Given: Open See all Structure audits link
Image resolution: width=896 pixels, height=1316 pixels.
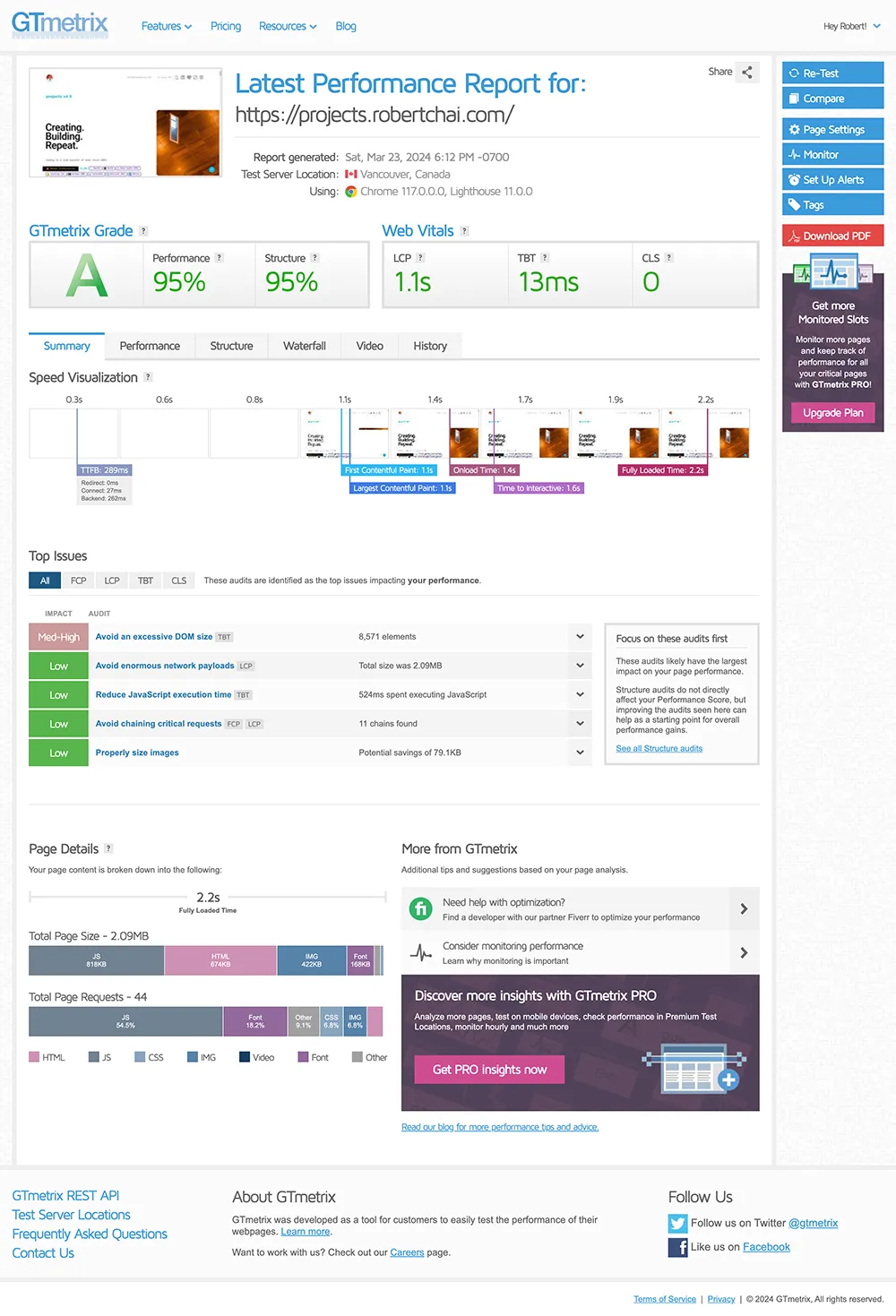Looking at the screenshot, I should (659, 748).
